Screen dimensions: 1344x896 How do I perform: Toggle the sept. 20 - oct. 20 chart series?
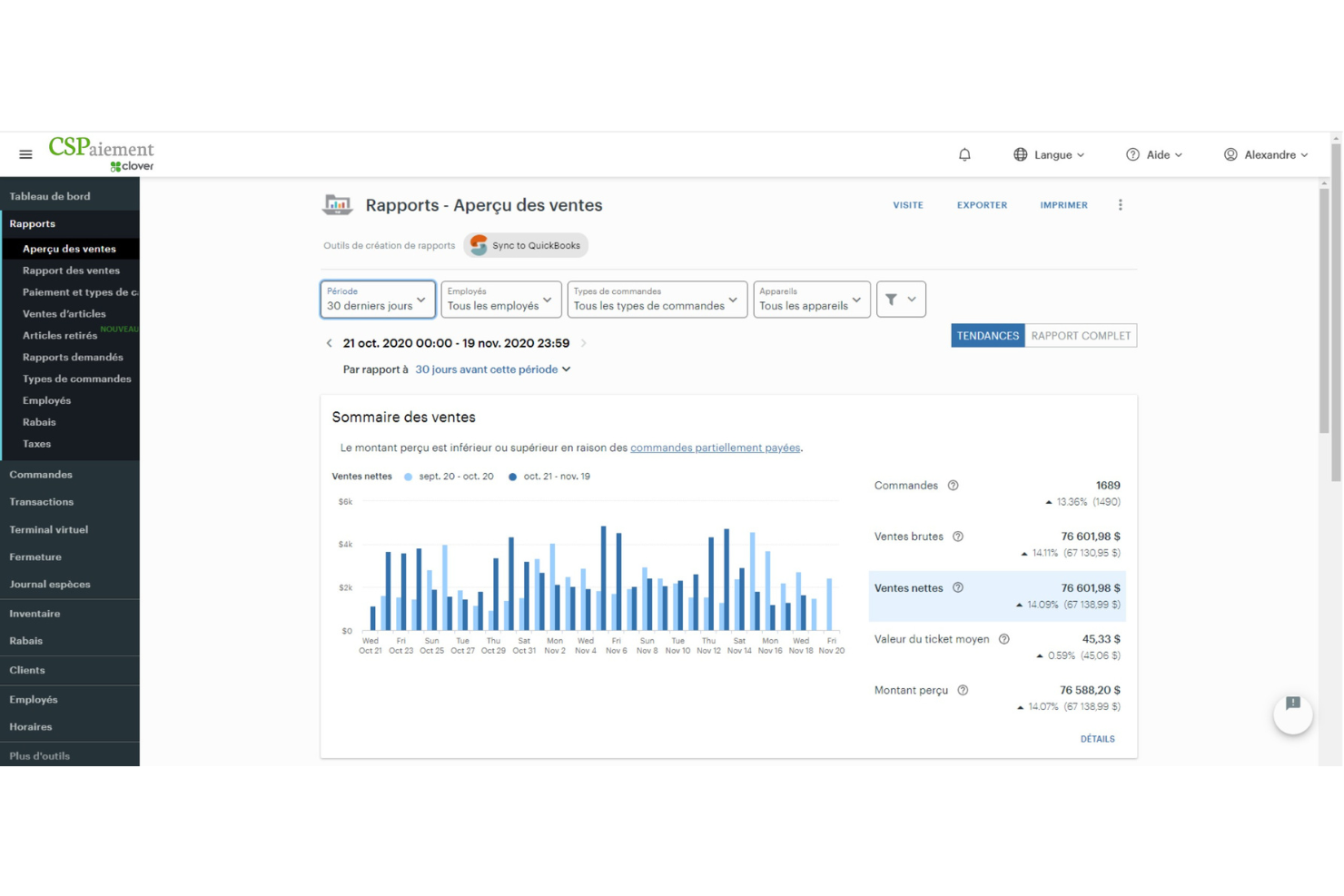point(450,476)
